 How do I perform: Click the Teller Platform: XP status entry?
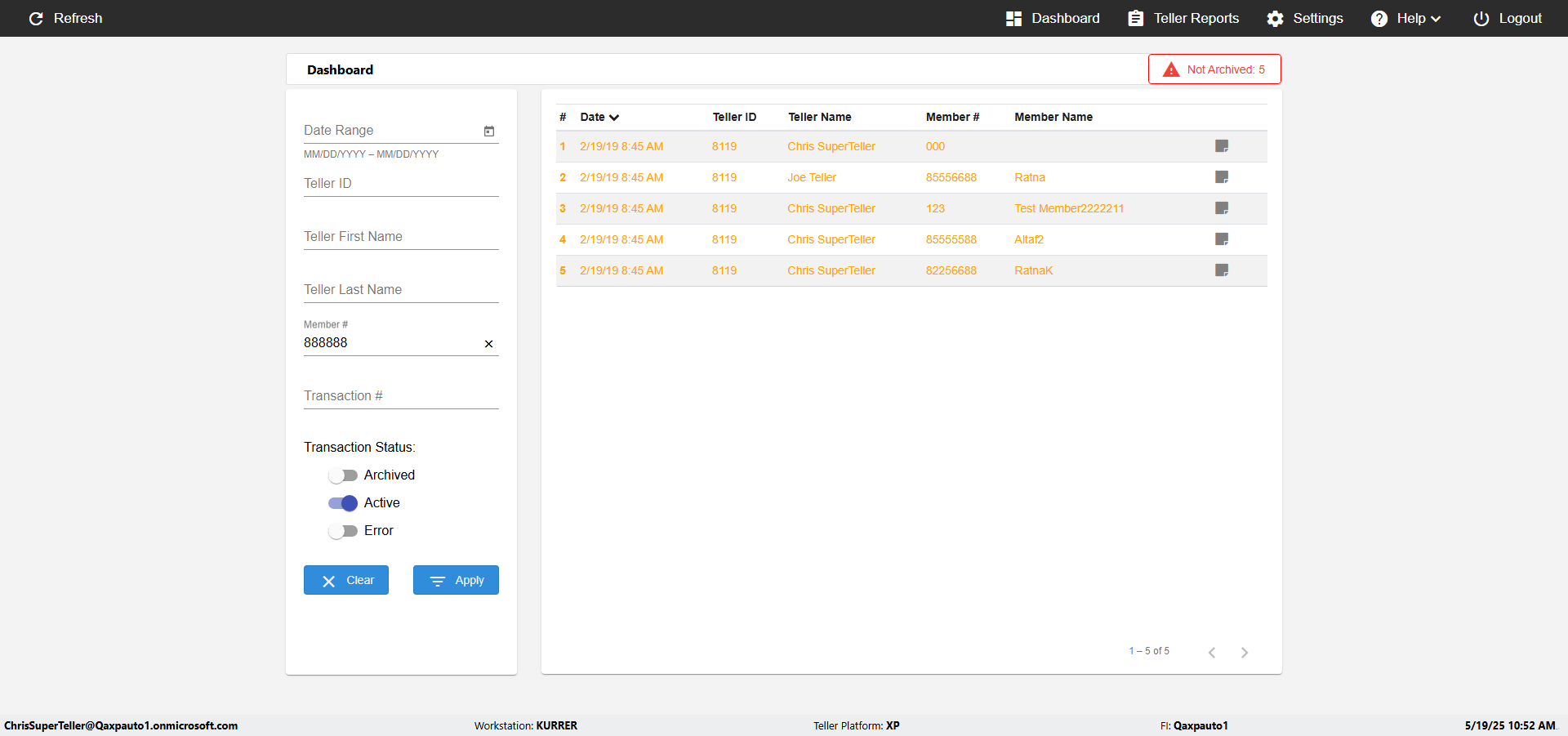[x=857, y=725]
